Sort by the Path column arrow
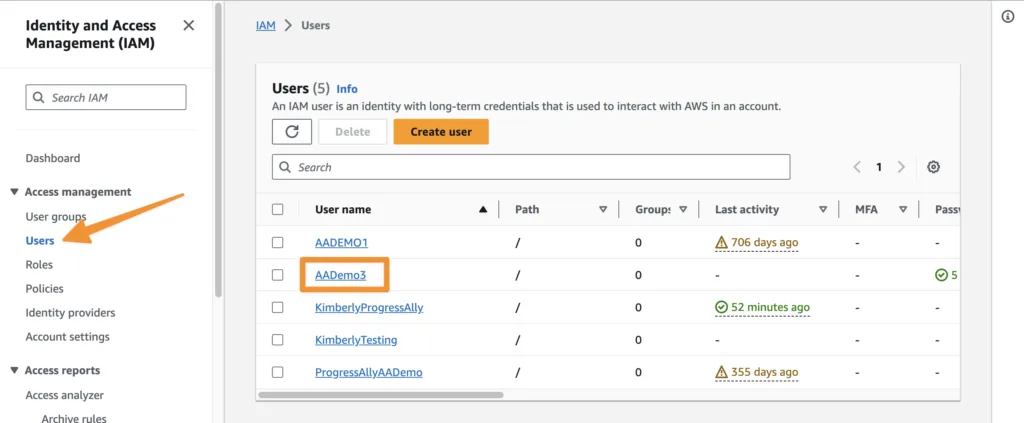This screenshot has width=1024, height=423. [603, 210]
